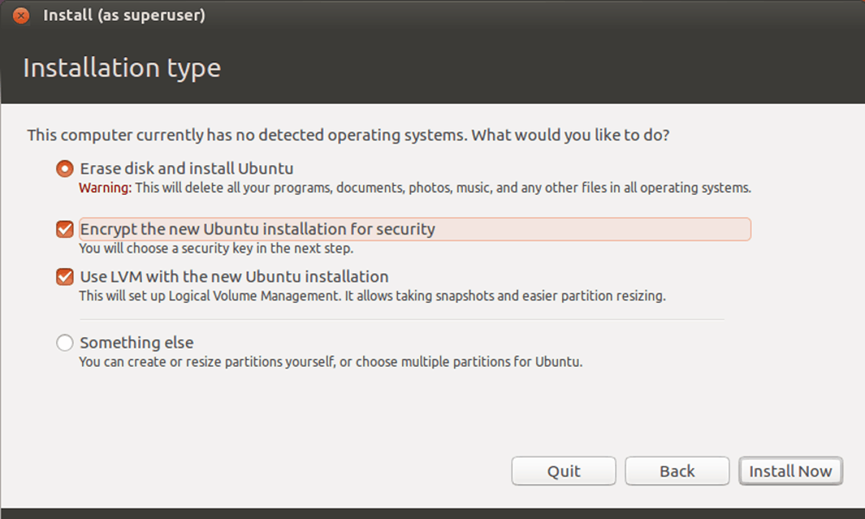Close the Install (as superuser) window

coord(21,15)
